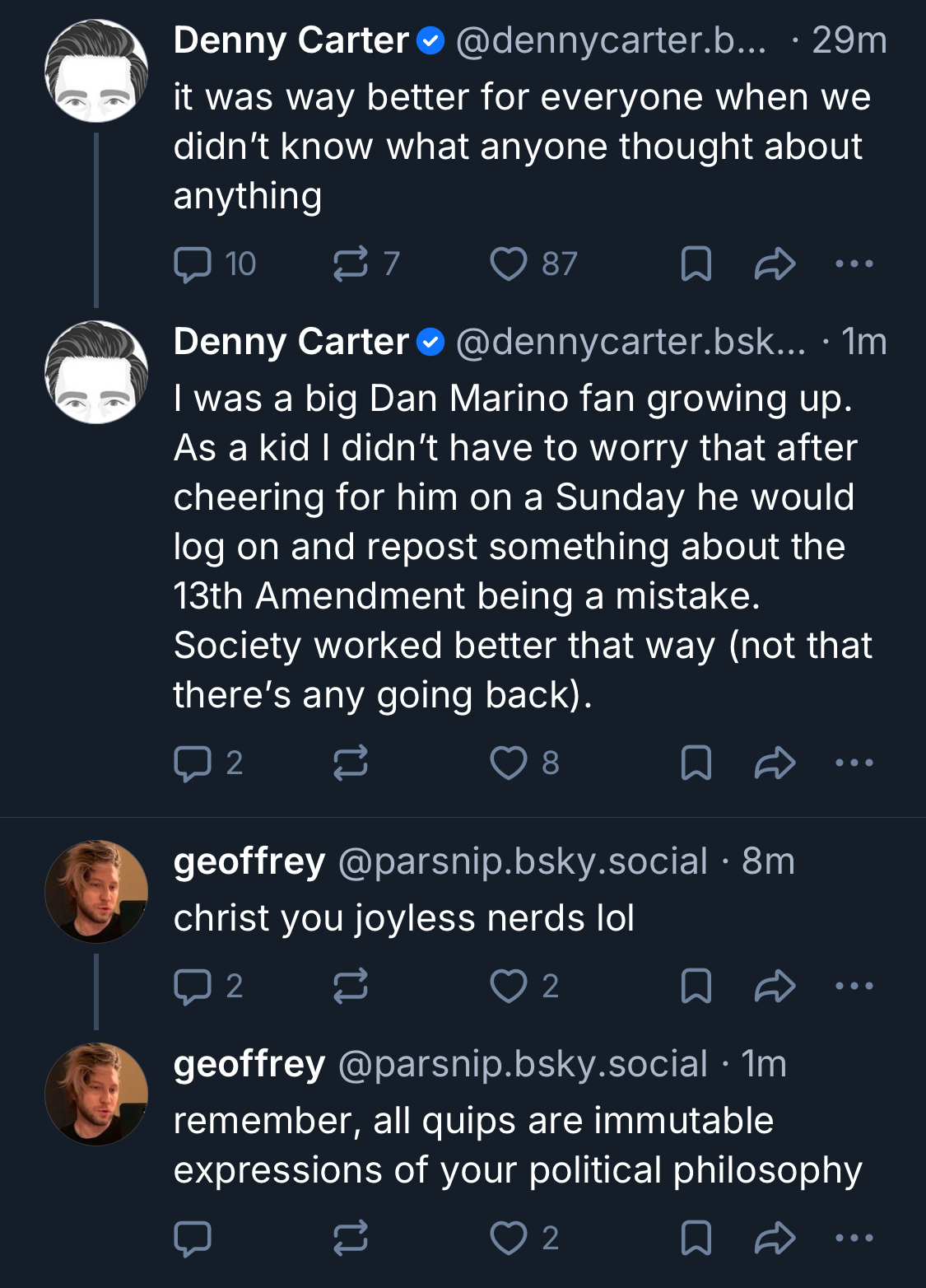Viewport: 926px width, 1288px height.
Task: Open Denny Carter's avatar on the 1m post
Action: [96, 372]
